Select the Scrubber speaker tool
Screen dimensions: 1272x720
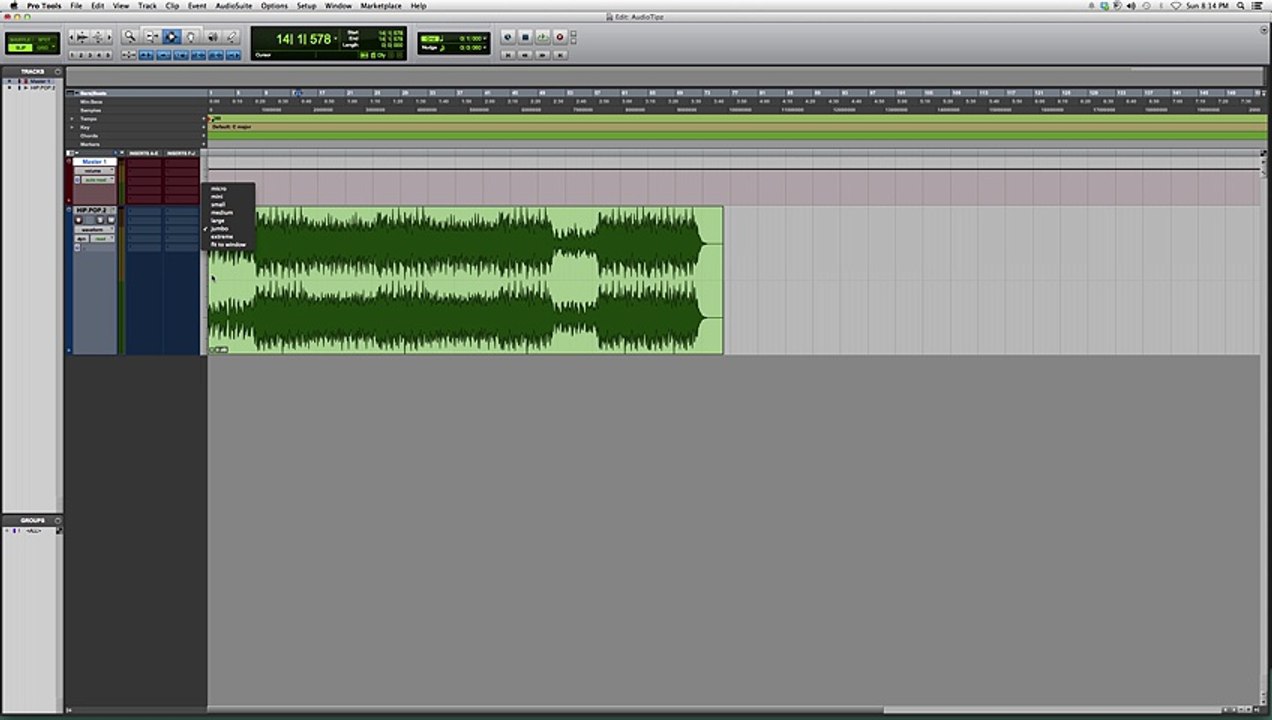[212, 36]
